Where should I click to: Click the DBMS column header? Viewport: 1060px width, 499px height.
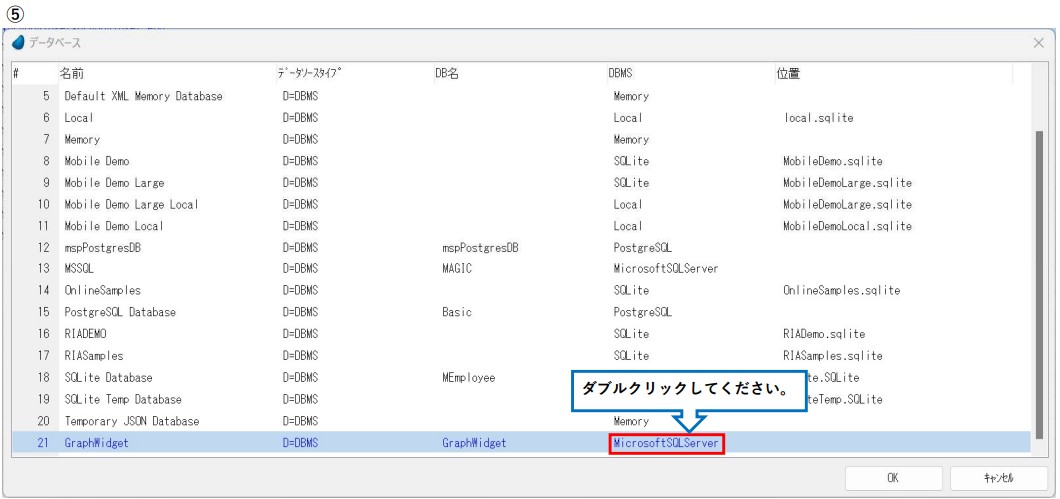coord(620,74)
